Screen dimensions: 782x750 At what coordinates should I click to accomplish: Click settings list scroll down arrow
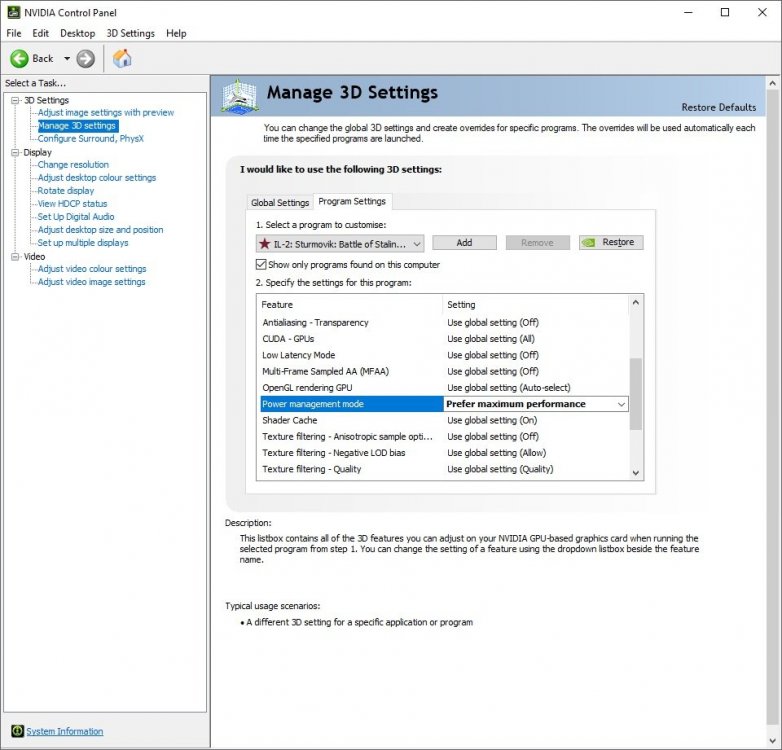point(635,472)
